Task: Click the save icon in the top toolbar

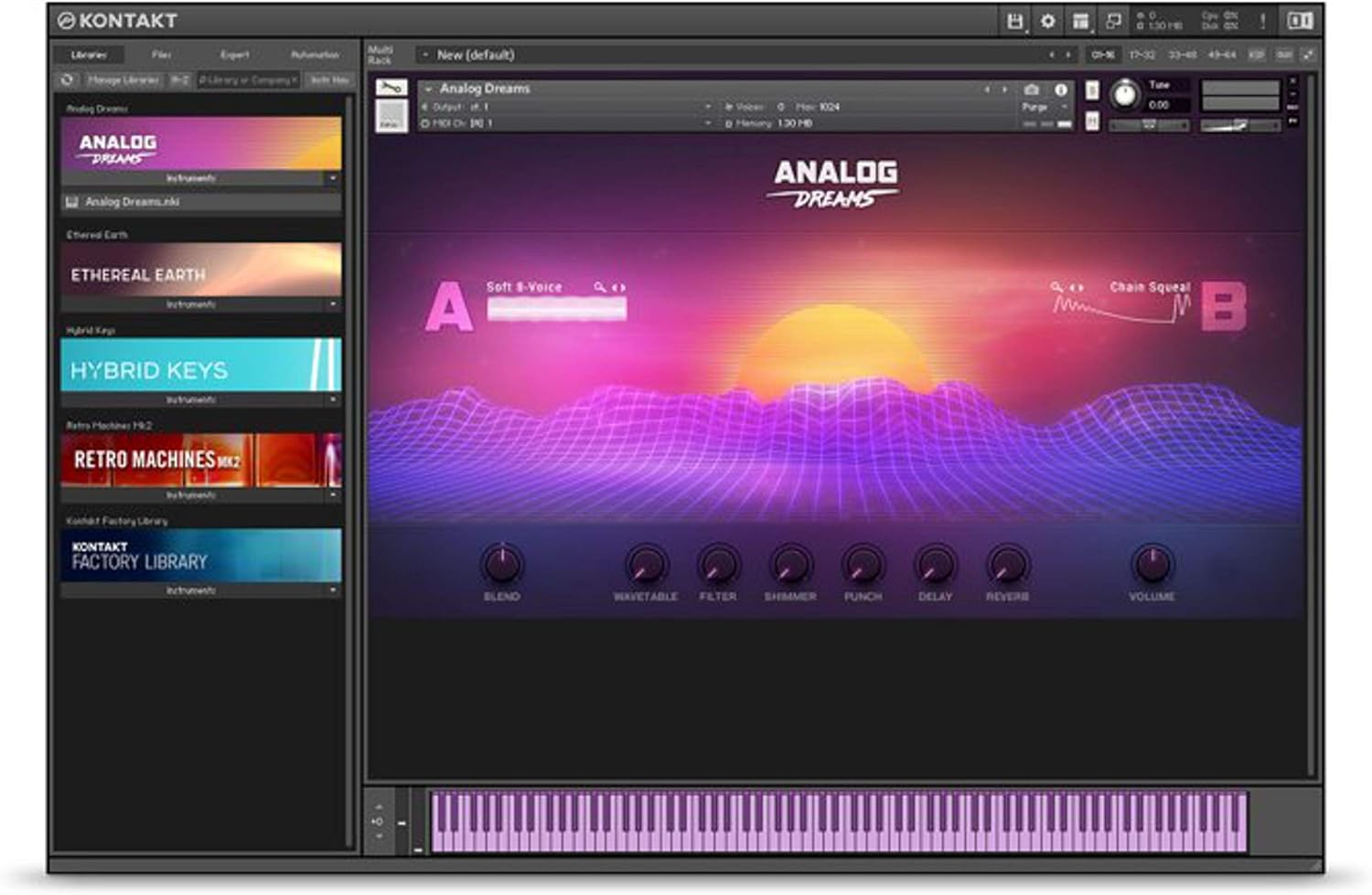Action: [x=1017, y=20]
